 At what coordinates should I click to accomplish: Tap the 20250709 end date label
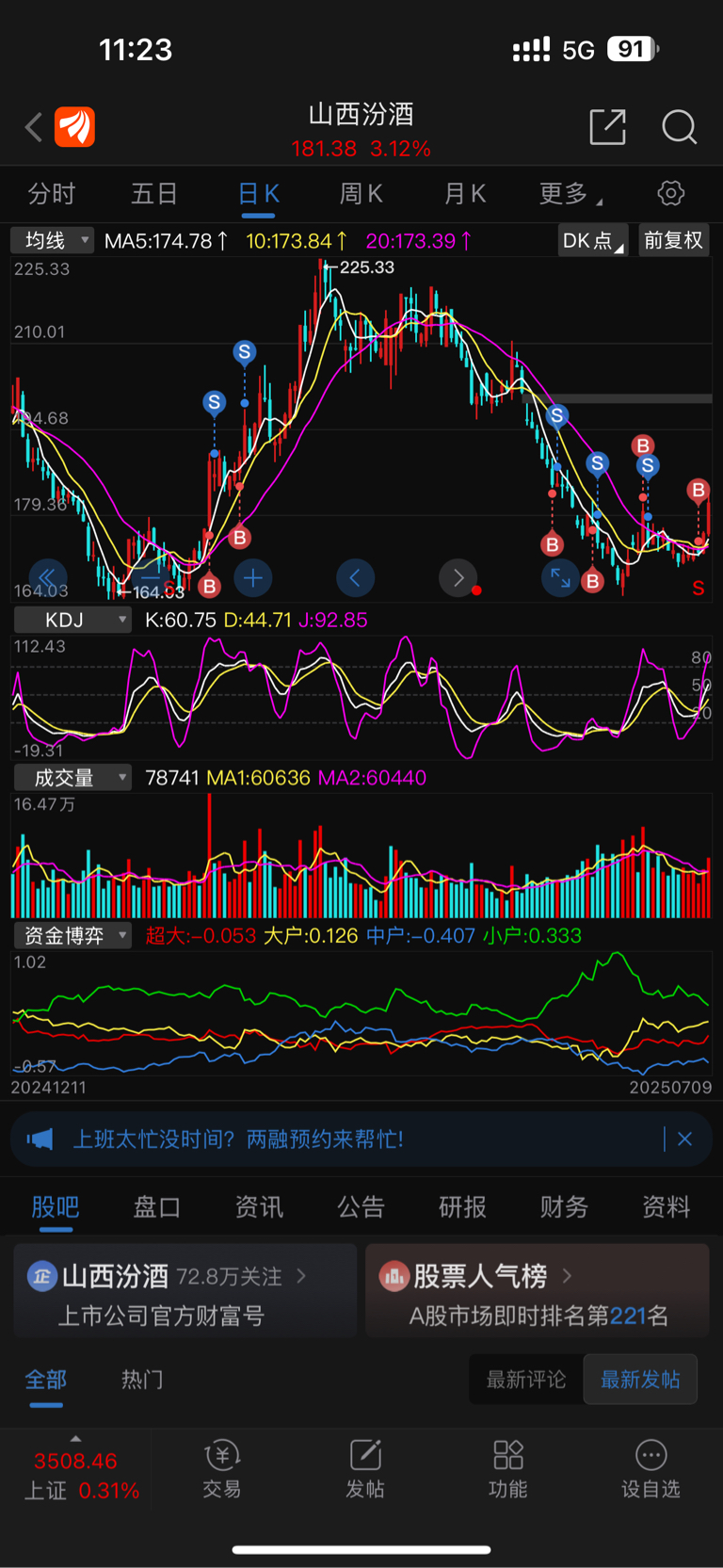(x=670, y=1087)
